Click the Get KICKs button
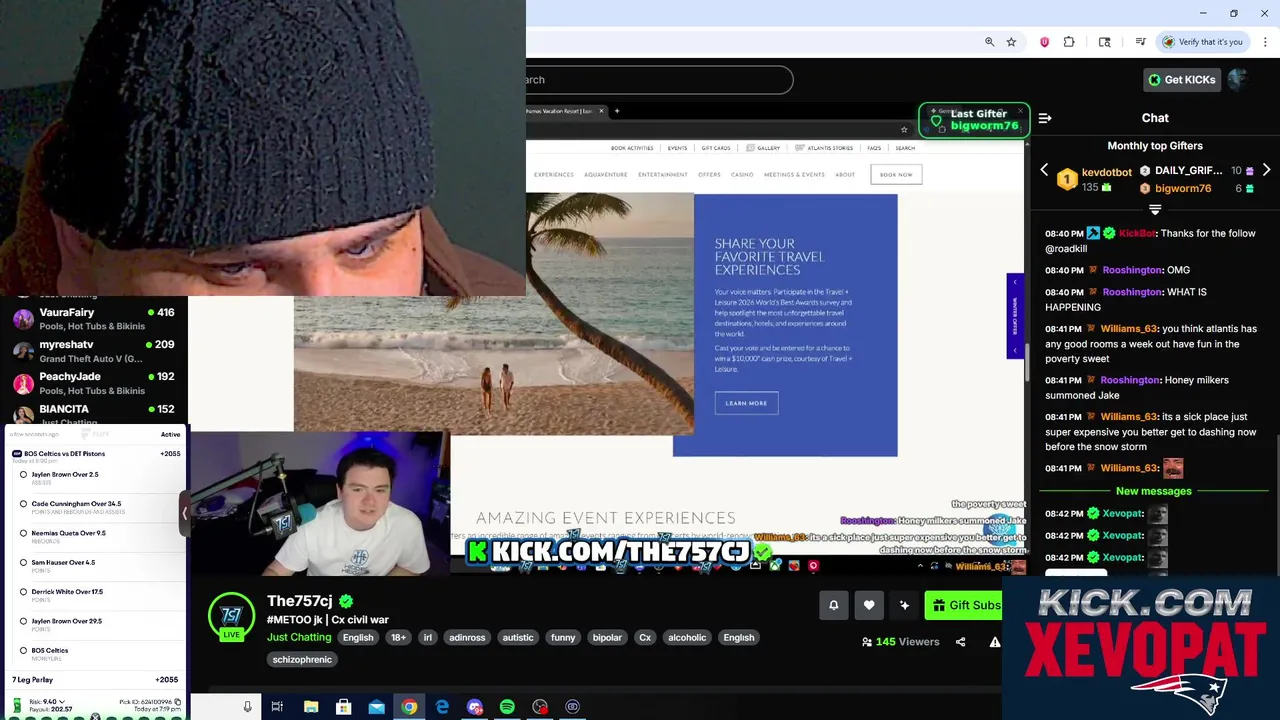The image size is (1280, 720). pos(1181,80)
